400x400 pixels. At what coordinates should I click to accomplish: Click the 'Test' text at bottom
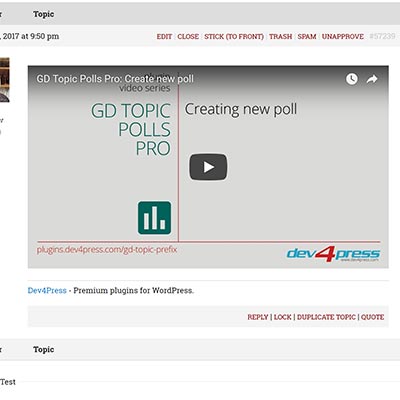point(8,382)
